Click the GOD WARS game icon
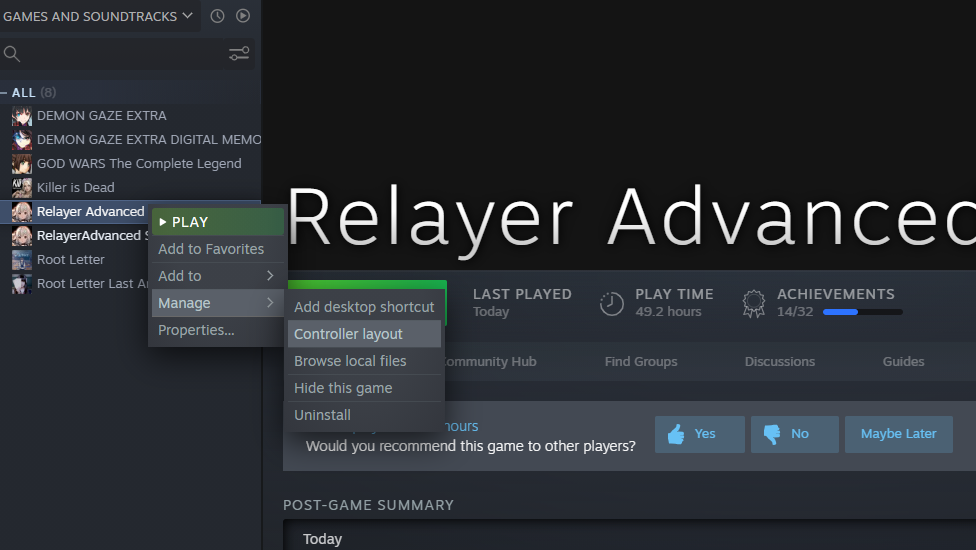976x550 pixels. (x=22, y=164)
